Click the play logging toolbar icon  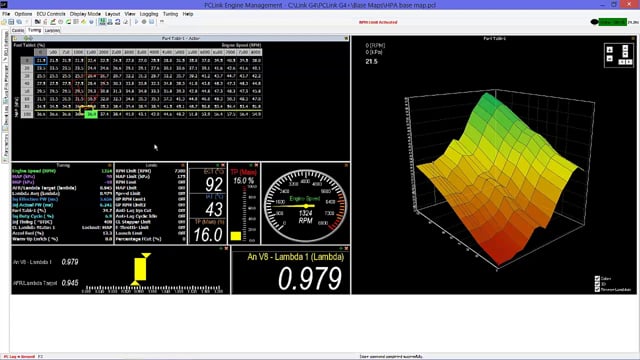(x=136, y=22)
